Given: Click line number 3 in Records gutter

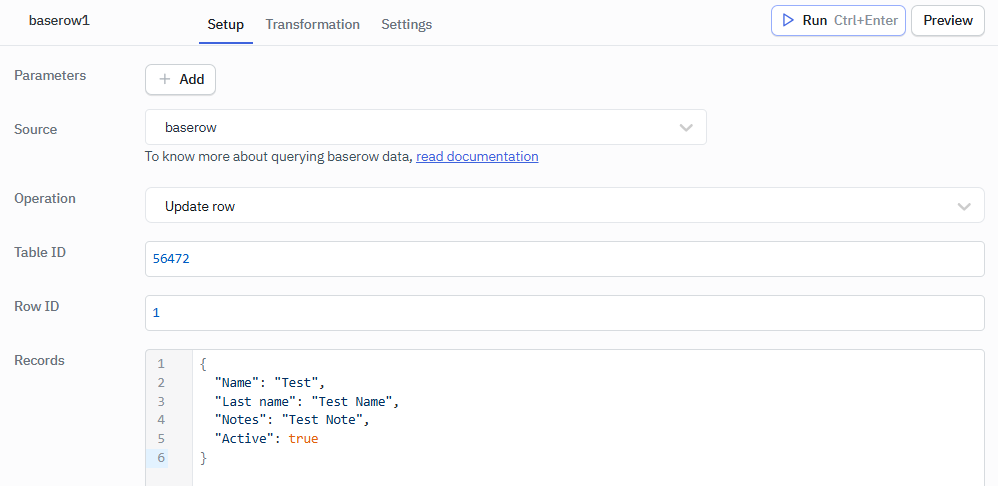Looking at the screenshot, I should [161, 401].
